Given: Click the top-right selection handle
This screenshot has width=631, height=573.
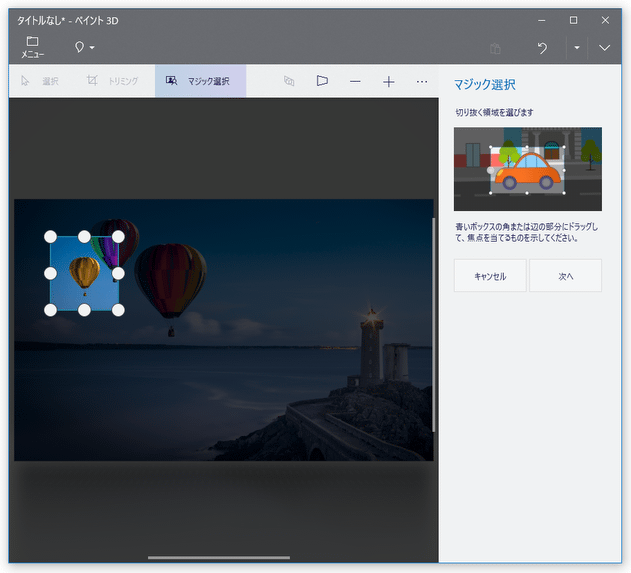Looking at the screenshot, I should pyautogui.click(x=118, y=237).
